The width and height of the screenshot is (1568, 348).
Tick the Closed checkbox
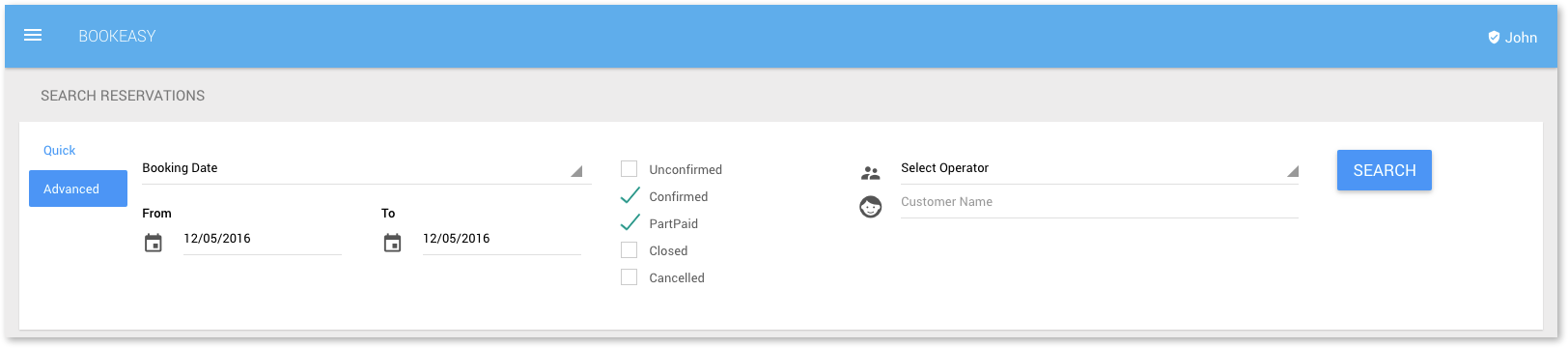click(x=630, y=250)
